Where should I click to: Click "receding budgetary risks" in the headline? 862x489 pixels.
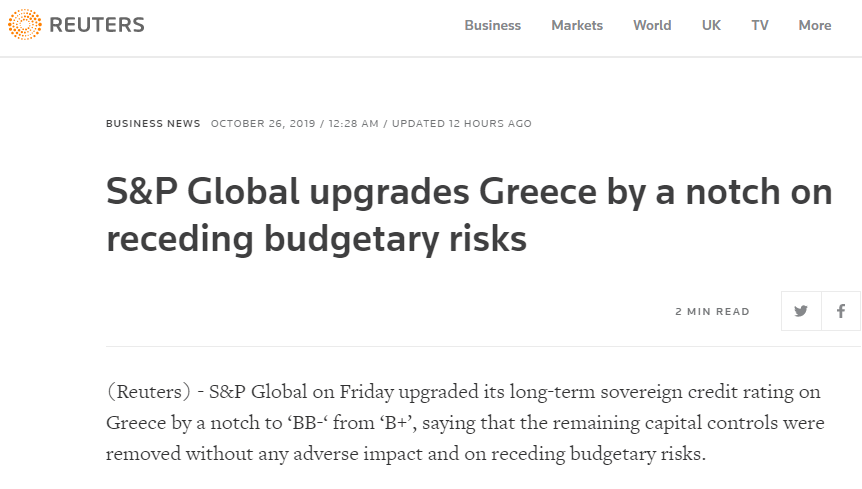coord(316,239)
